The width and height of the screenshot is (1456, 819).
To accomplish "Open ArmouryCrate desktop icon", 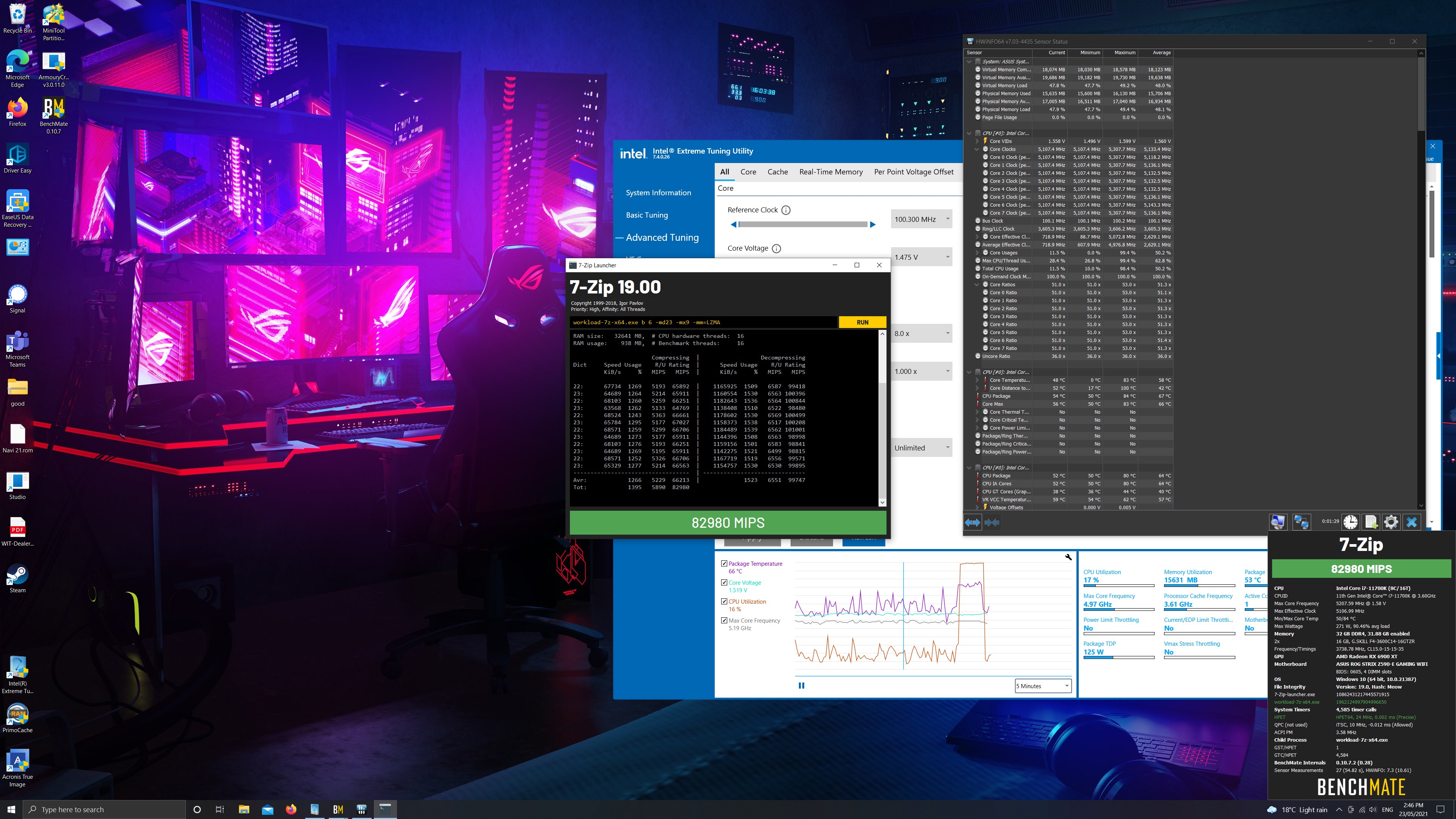I will pos(54,69).
